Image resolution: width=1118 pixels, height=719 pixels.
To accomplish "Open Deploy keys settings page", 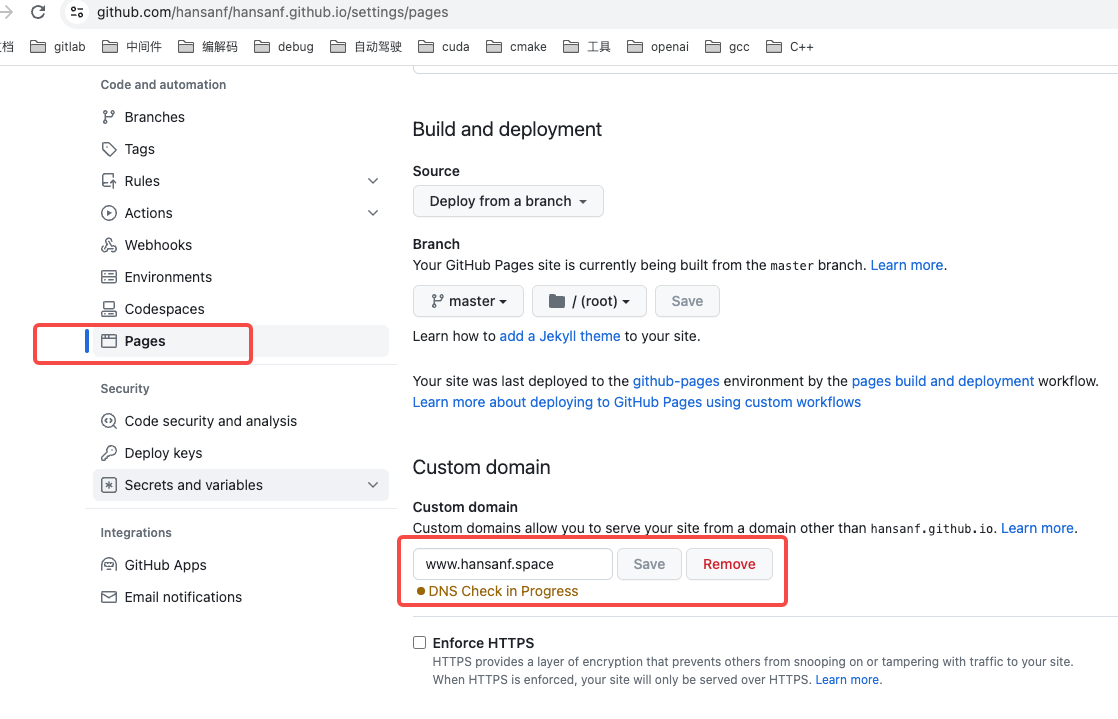I will click(163, 453).
